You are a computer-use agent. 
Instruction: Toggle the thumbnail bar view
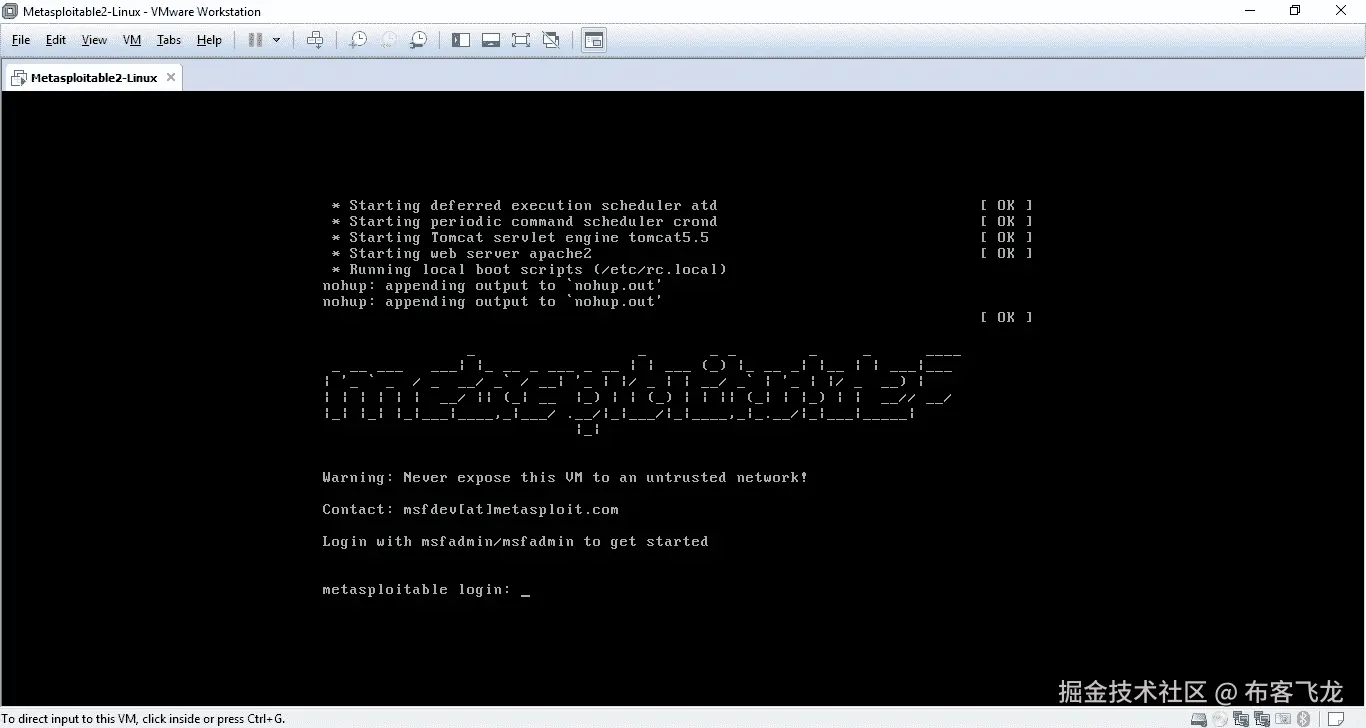point(491,40)
